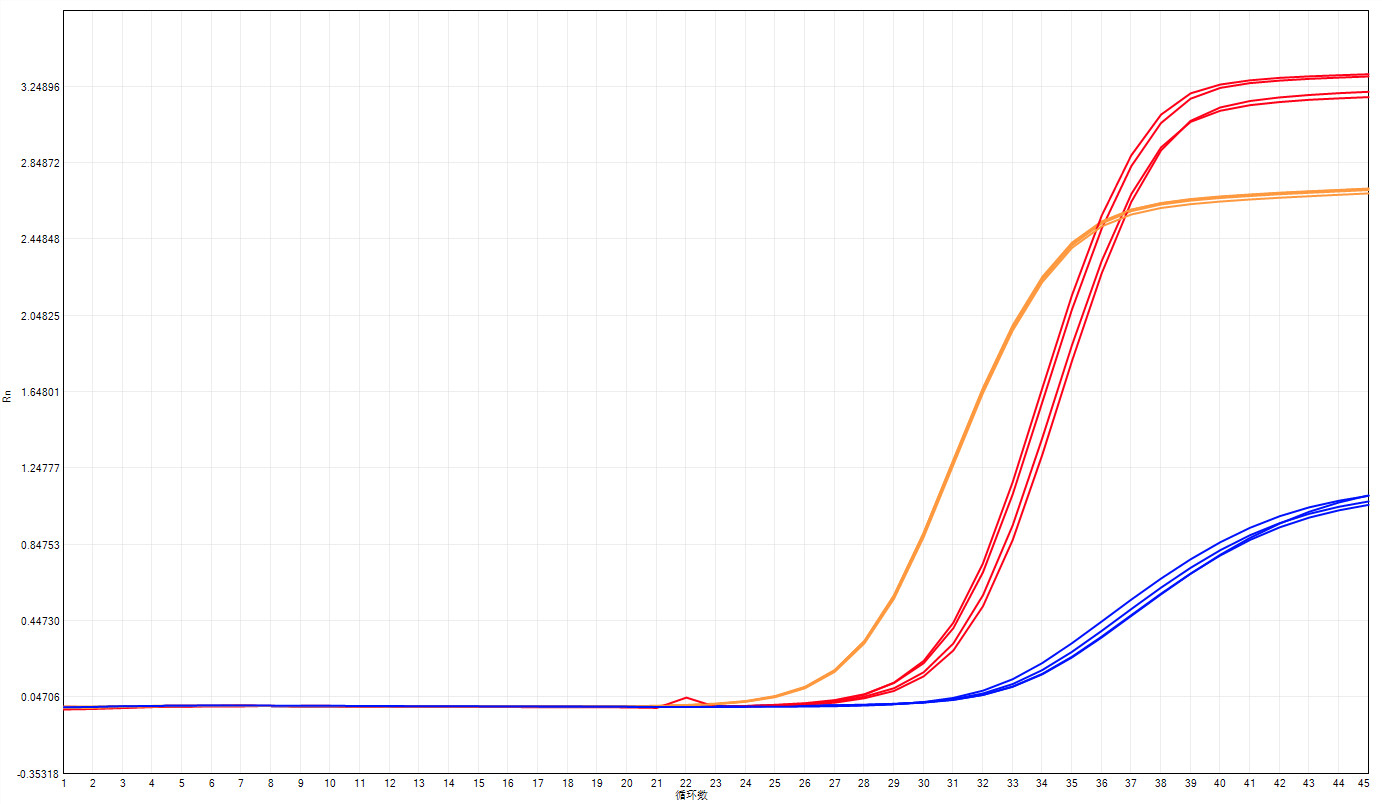The image size is (1382, 804).
Task: Click y-axis value 0.84753
Action: [40, 545]
